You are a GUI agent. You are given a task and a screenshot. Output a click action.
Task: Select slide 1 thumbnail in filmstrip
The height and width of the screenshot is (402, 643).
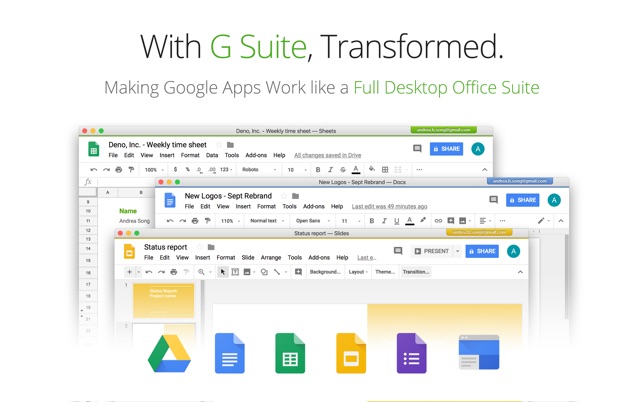point(164,301)
